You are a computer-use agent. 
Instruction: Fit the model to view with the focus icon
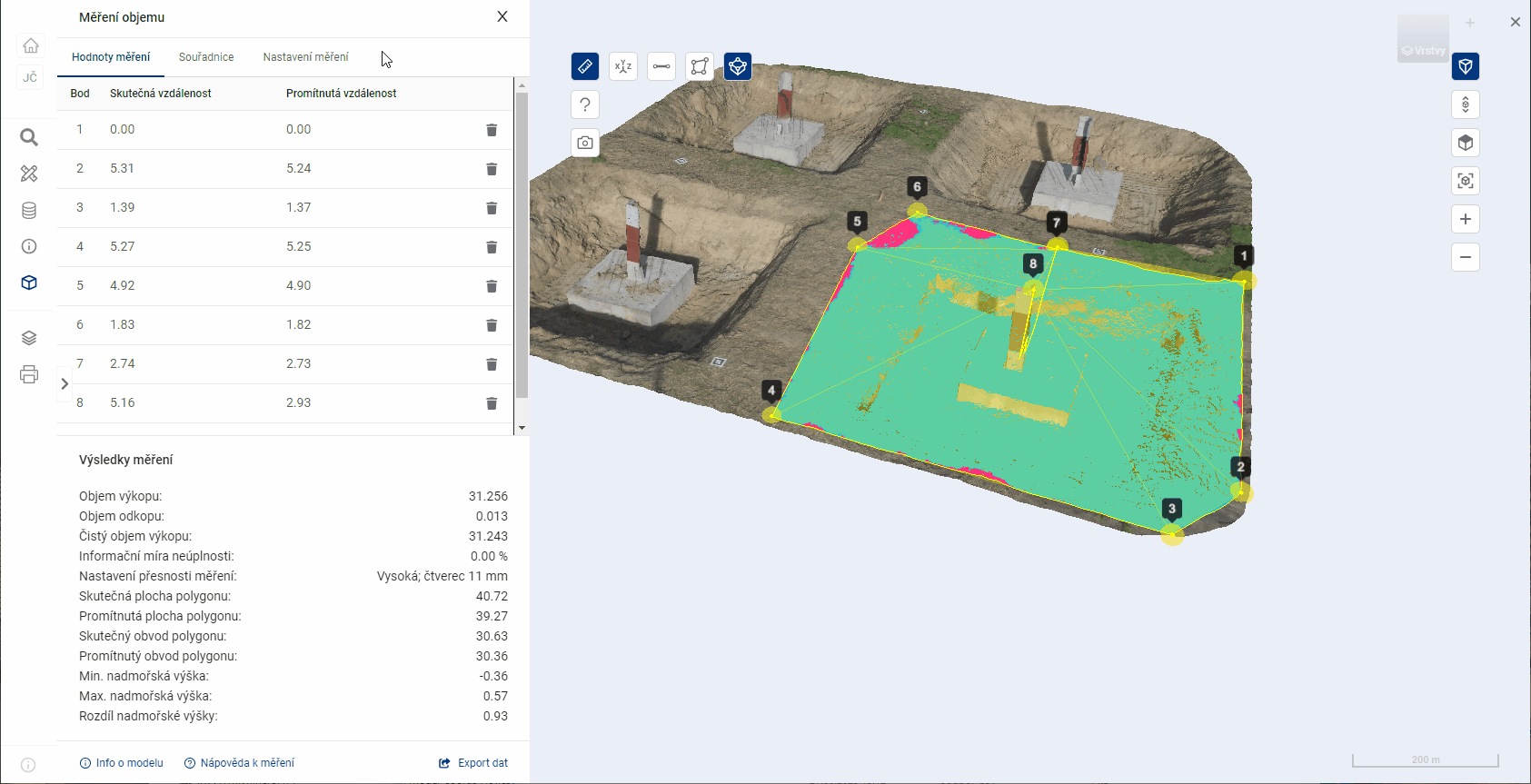[x=1466, y=181]
